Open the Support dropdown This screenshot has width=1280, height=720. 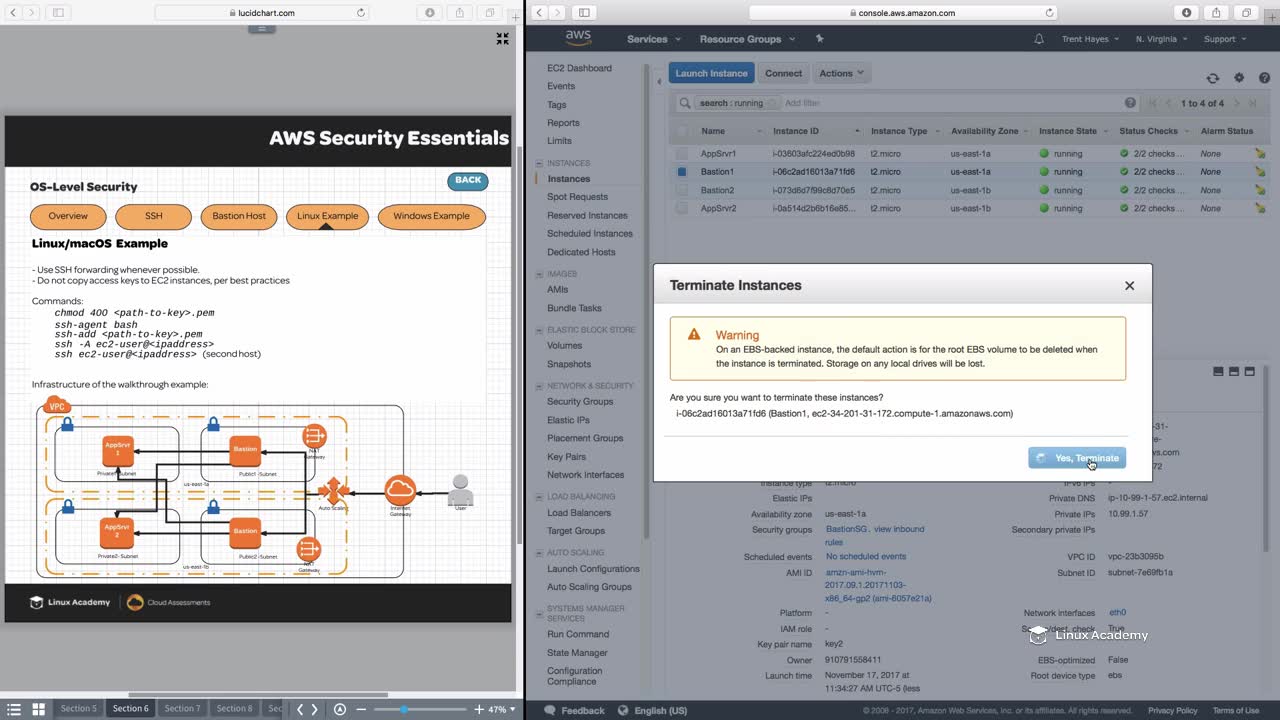(1225, 39)
